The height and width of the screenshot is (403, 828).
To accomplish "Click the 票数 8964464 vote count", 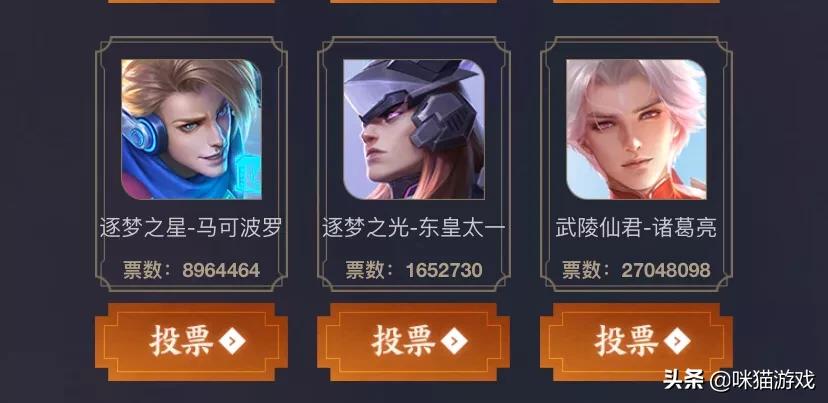I will coord(191,270).
